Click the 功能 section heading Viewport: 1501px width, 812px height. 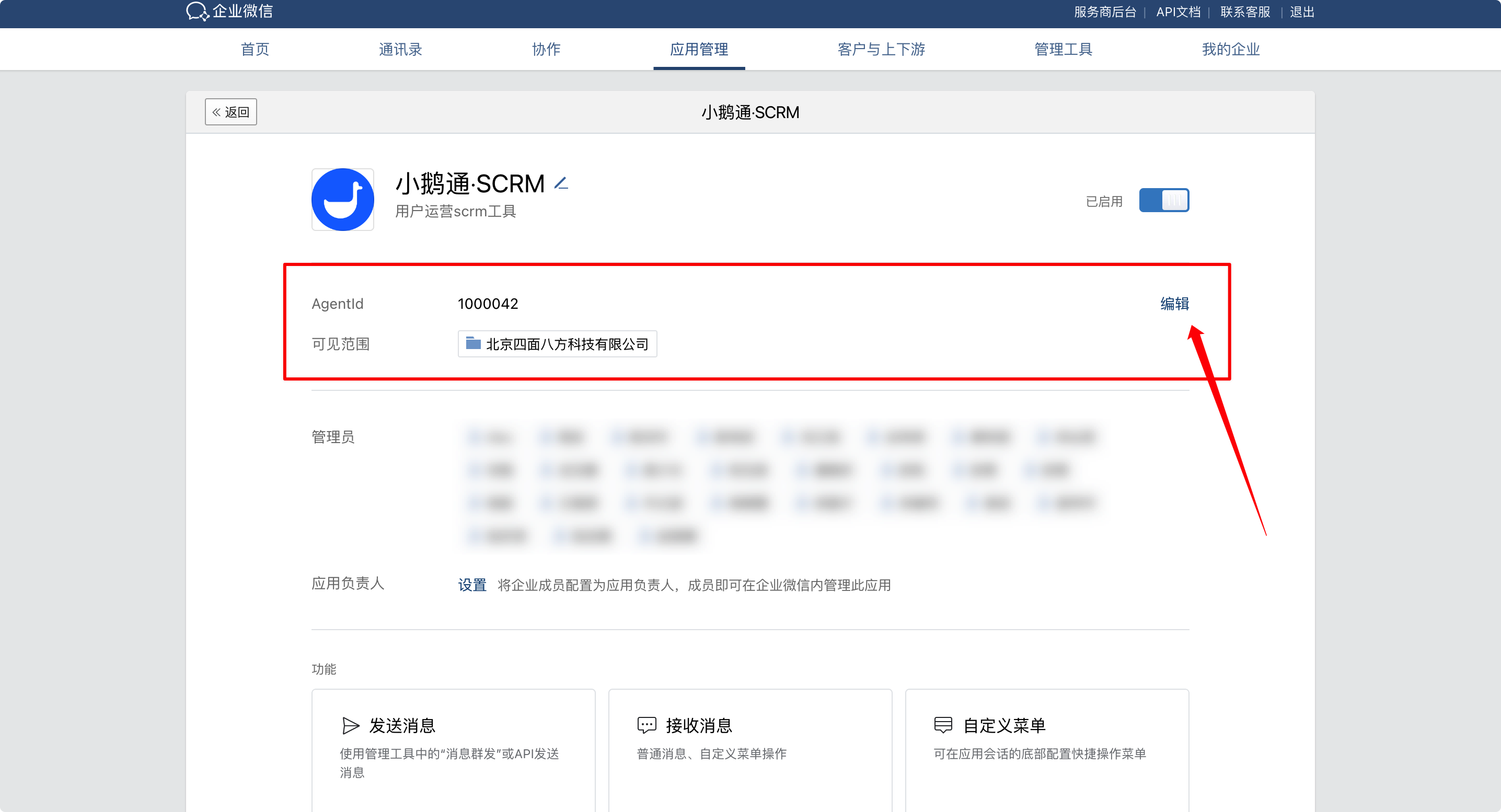pos(324,669)
